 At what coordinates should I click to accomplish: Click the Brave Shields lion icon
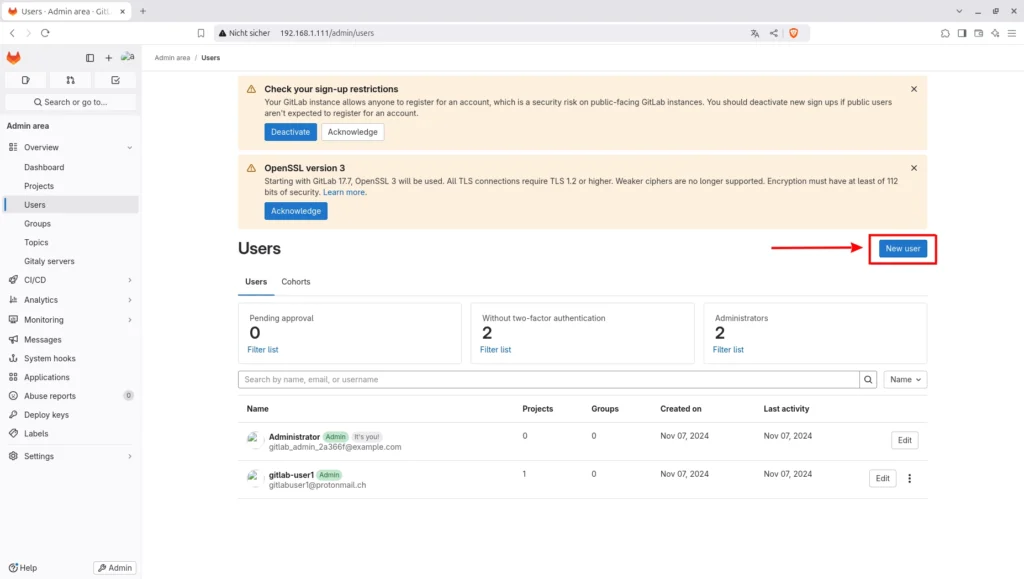point(794,33)
